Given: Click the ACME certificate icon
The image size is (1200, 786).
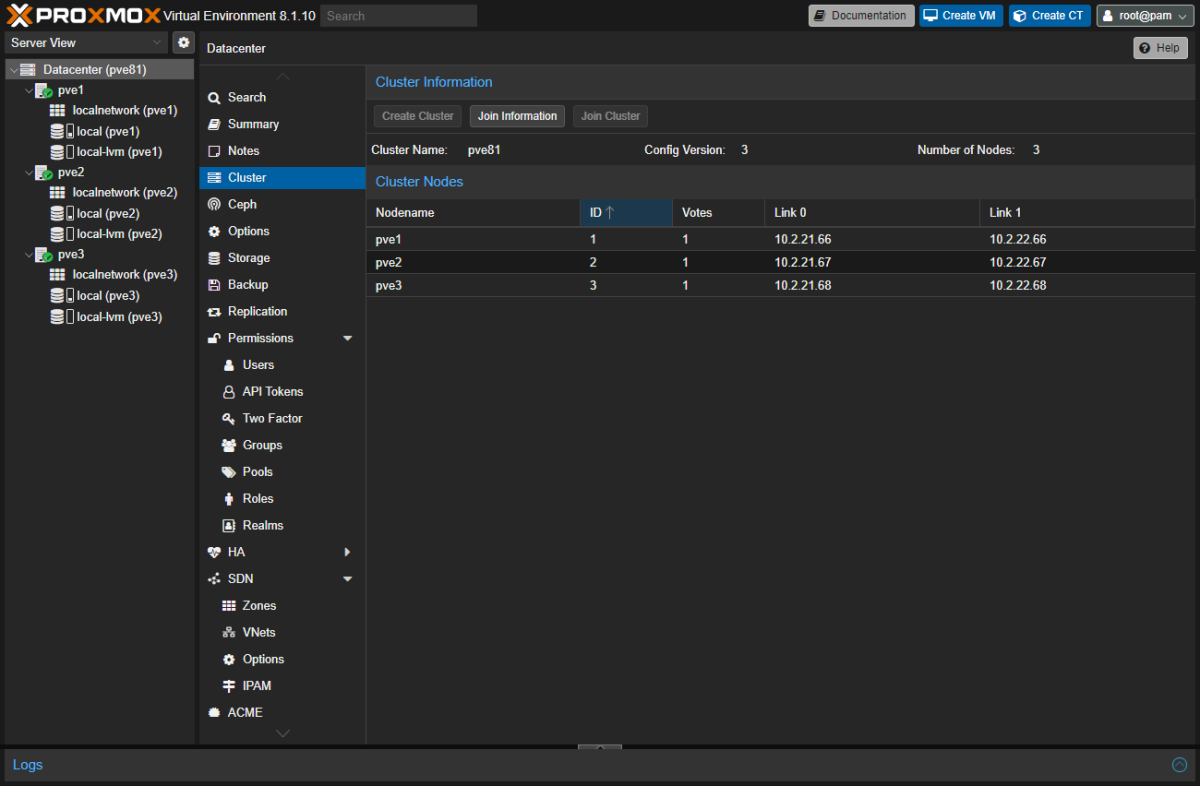Looking at the screenshot, I should point(214,713).
